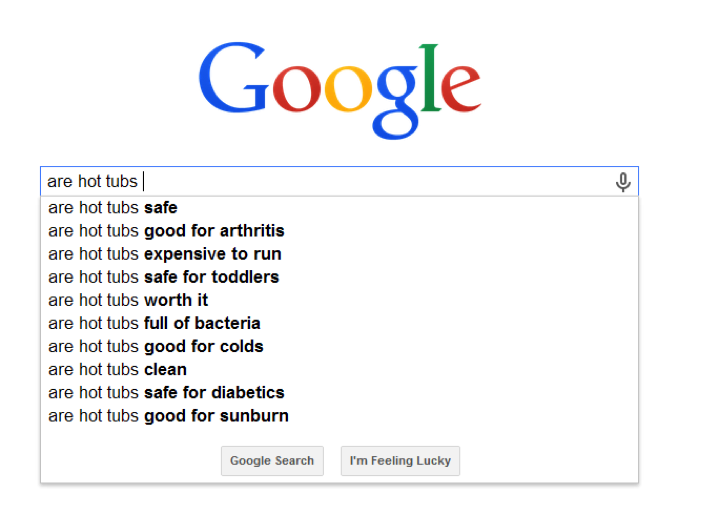Pick 'are hot tubs full of bacteria'
This screenshot has height=508, width=705.
[339, 323]
